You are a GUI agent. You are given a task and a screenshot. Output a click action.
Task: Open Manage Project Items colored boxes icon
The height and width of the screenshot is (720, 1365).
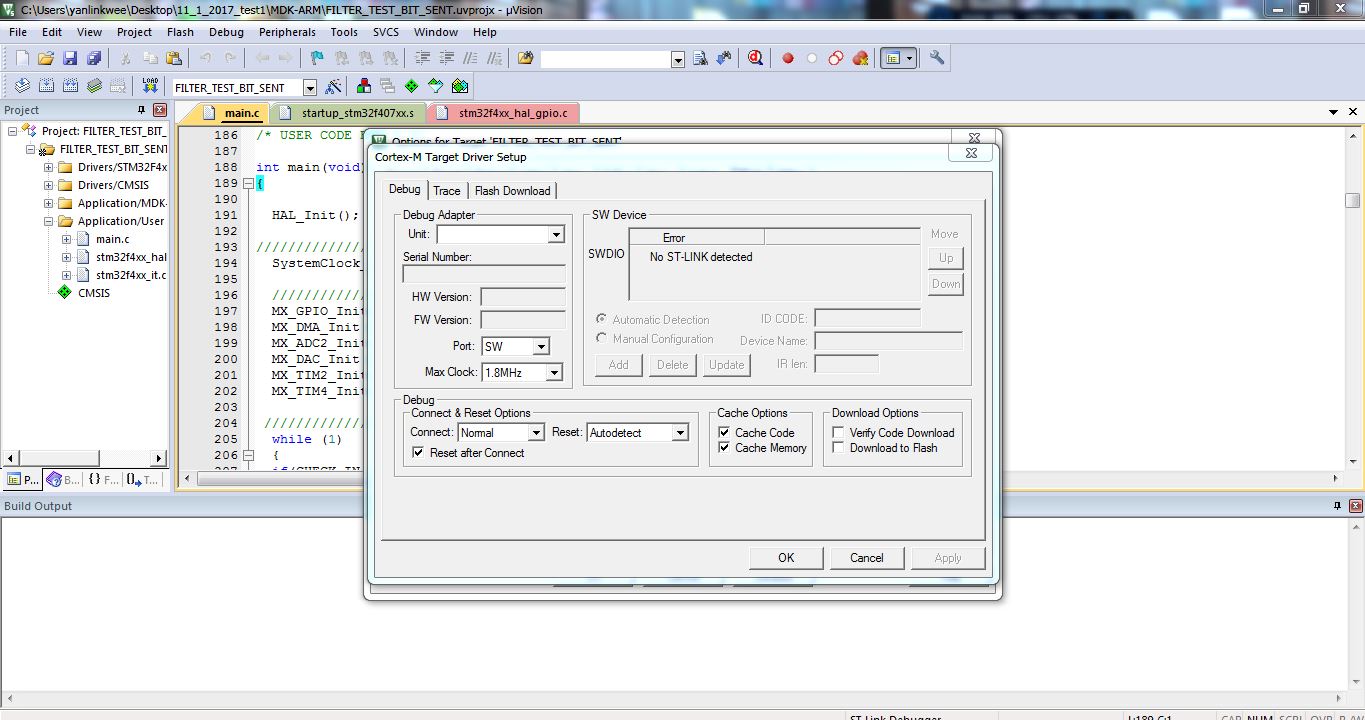click(x=364, y=87)
